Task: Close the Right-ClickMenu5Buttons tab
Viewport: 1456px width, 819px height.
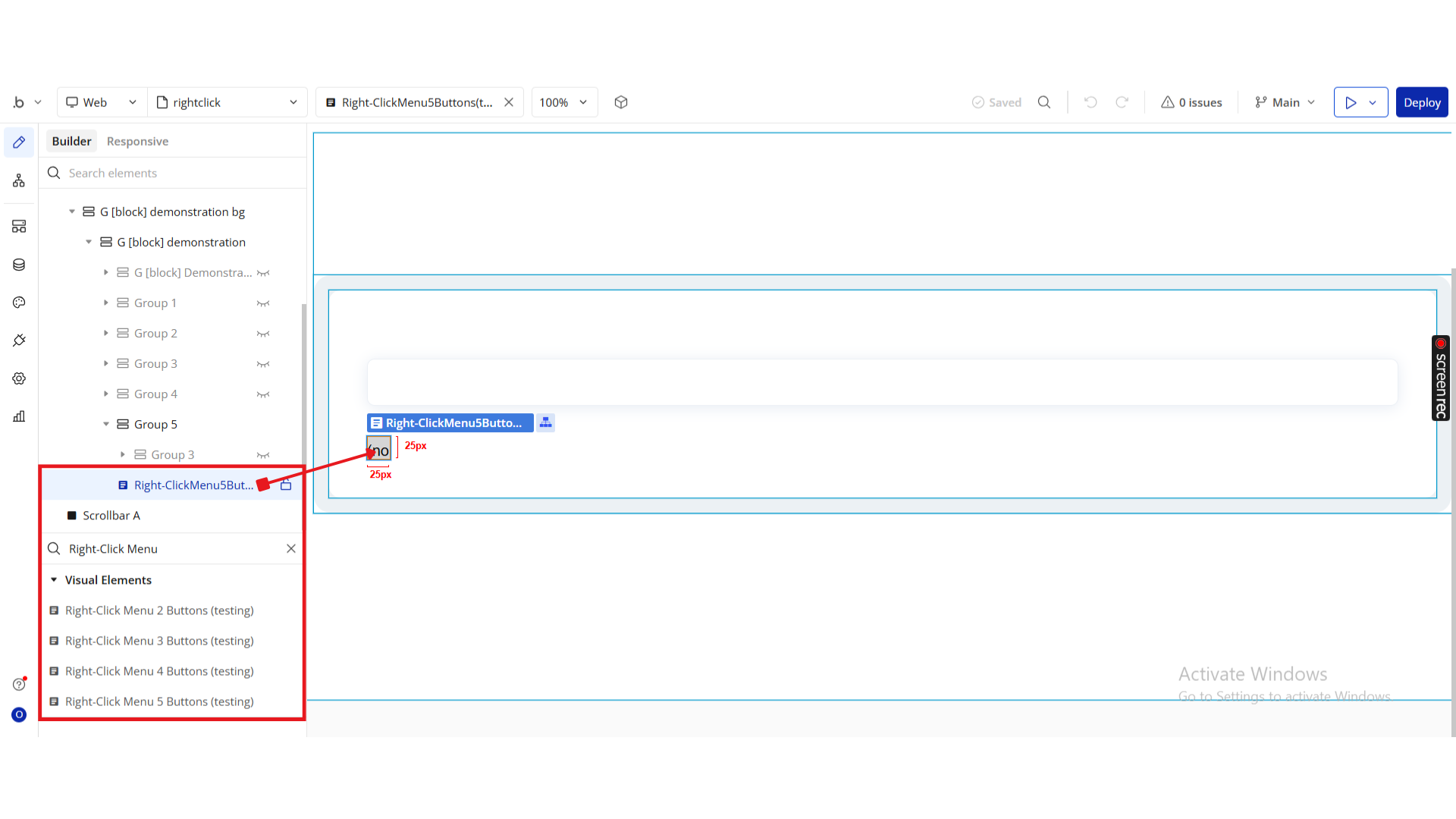Action: tap(509, 102)
